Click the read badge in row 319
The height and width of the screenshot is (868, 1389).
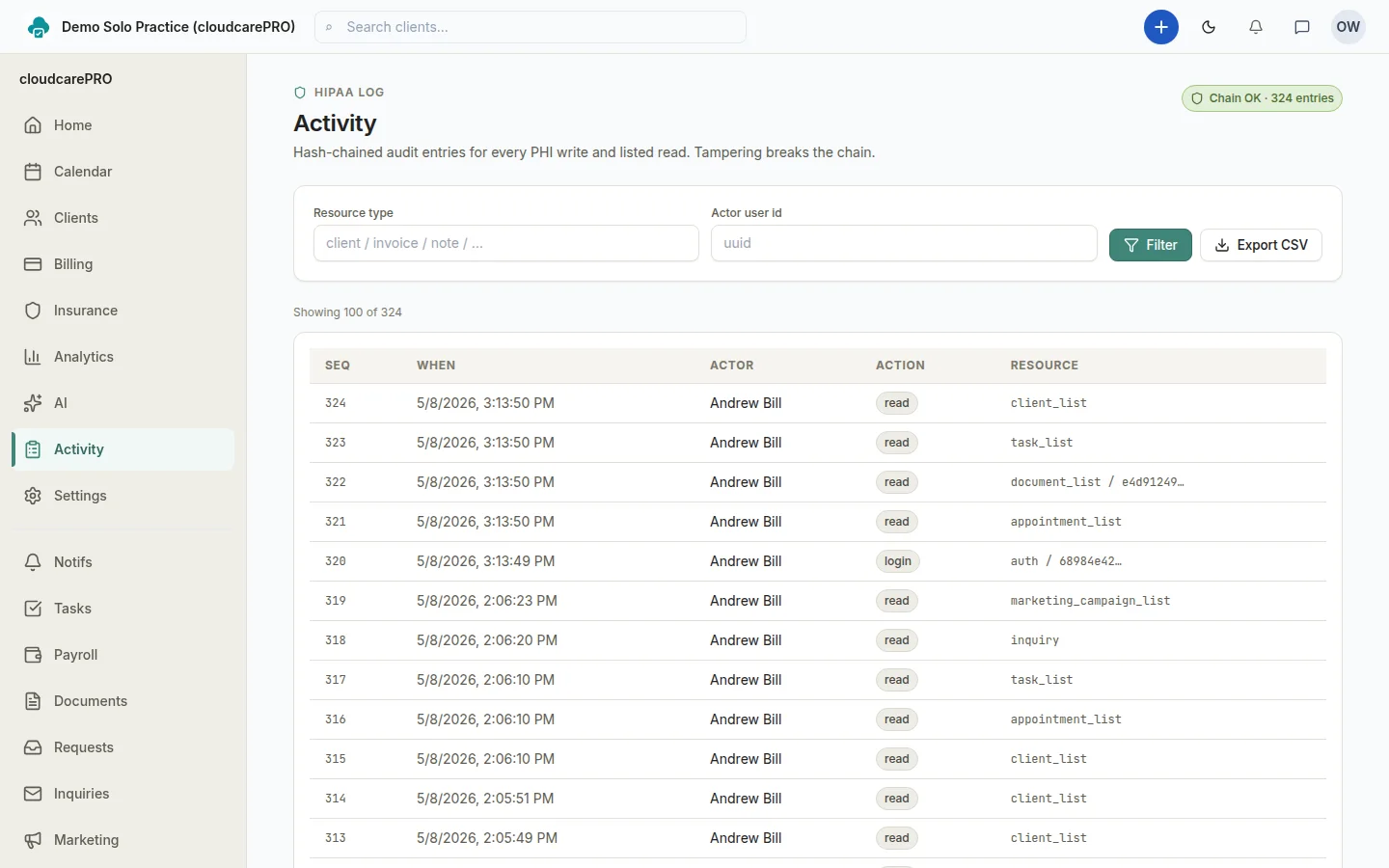click(x=897, y=601)
